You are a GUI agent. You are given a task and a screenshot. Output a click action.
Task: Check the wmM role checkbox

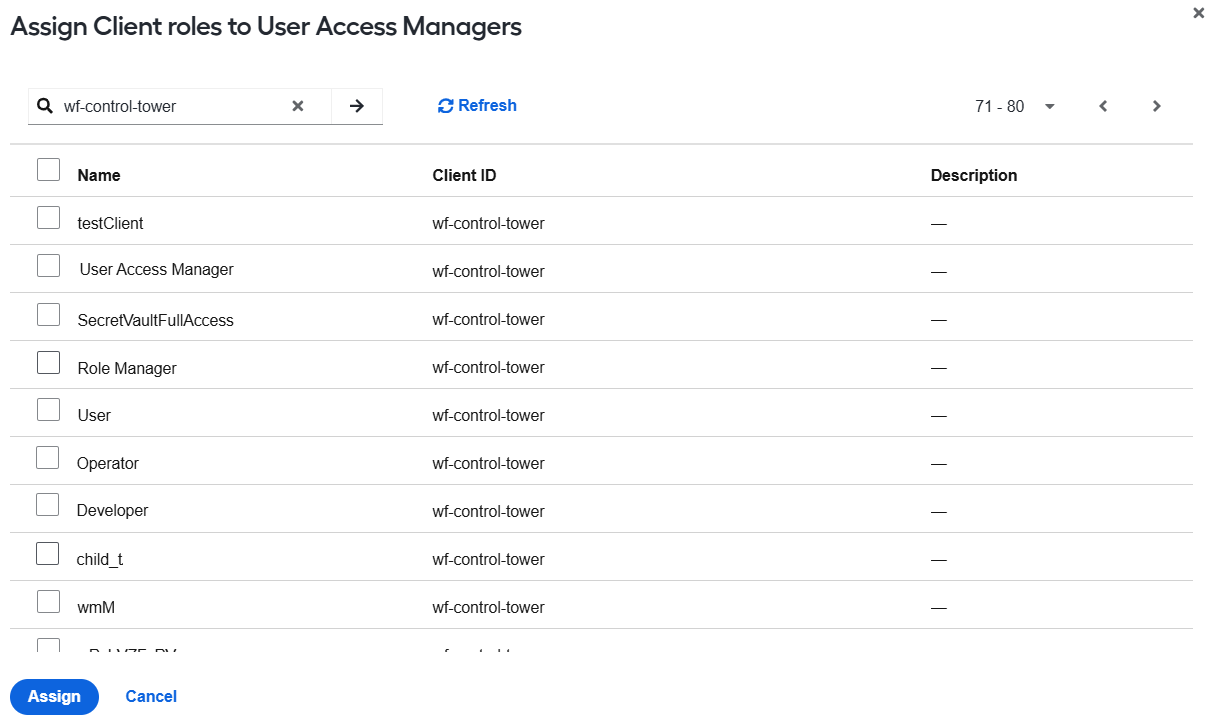[48, 601]
